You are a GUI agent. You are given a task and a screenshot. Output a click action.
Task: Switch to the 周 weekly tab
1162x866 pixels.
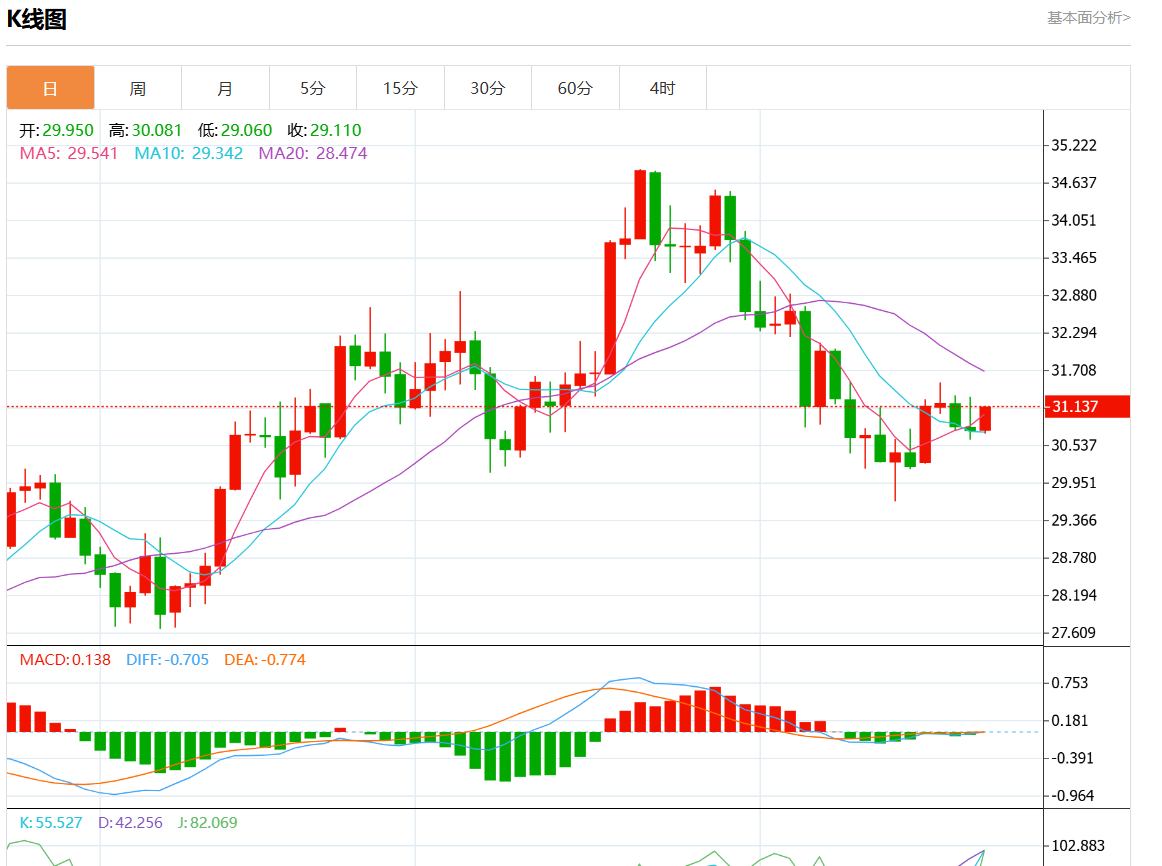(137, 88)
